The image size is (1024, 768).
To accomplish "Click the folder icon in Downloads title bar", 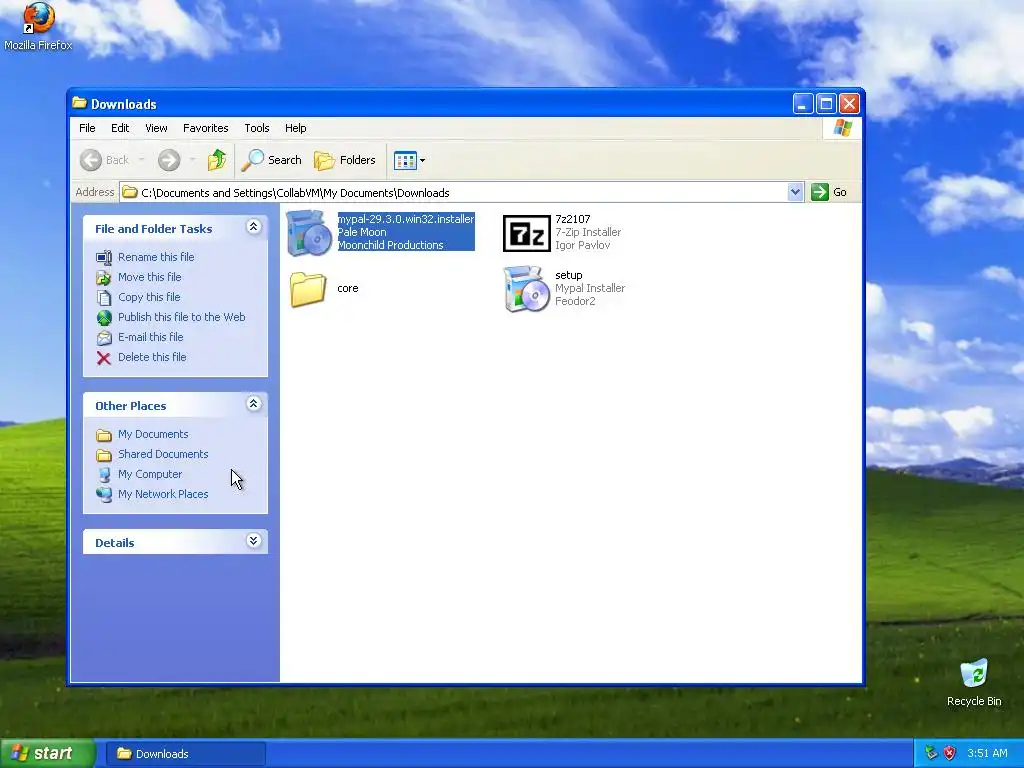I will click(x=80, y=103).
